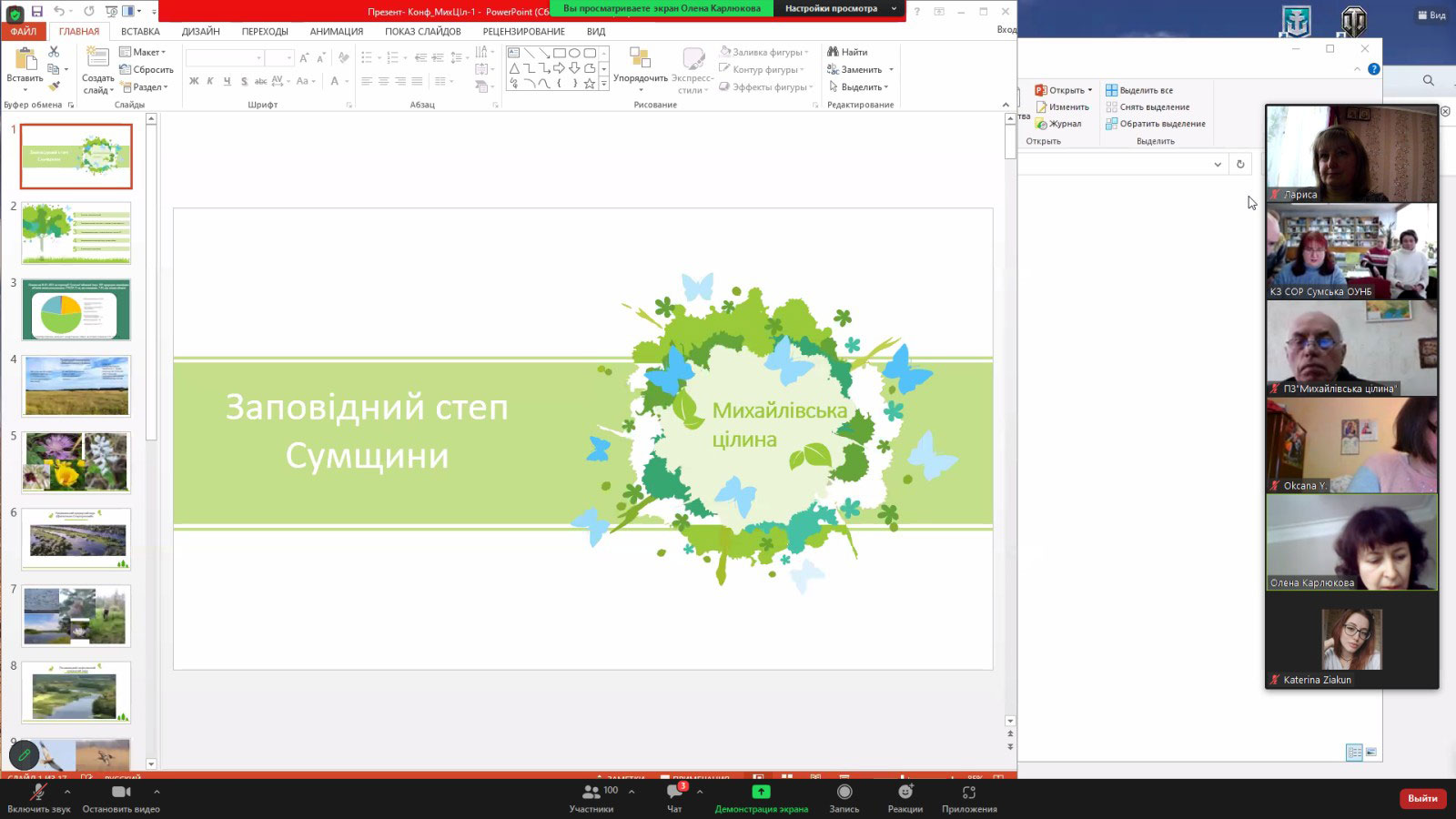Click the Заменить (Replace) button
The image size is (1456, 819).
[860, 69]
